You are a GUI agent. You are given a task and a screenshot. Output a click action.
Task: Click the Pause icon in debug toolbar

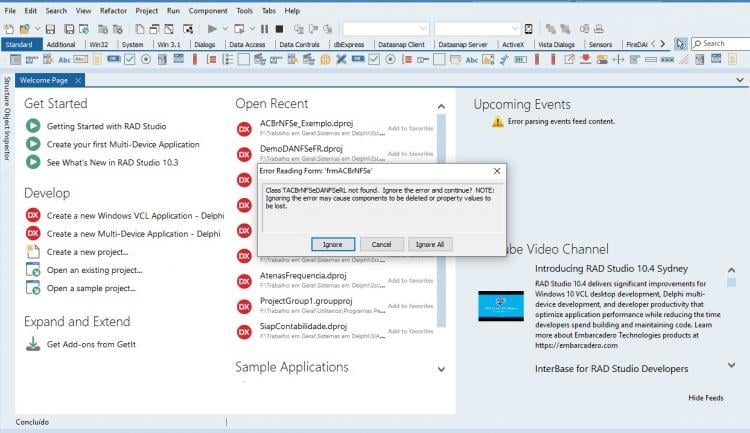pos(265,29)
